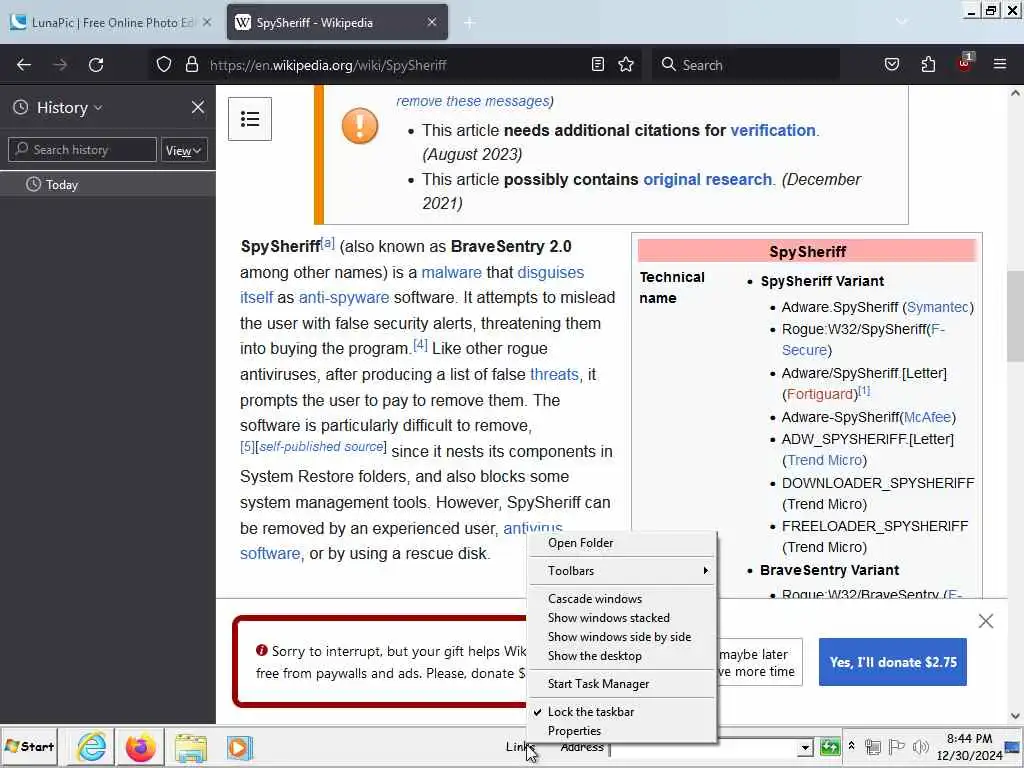This screenshot has width=1024, height=768.
Task: Click the maybe later button
Action: pos(759,662)
